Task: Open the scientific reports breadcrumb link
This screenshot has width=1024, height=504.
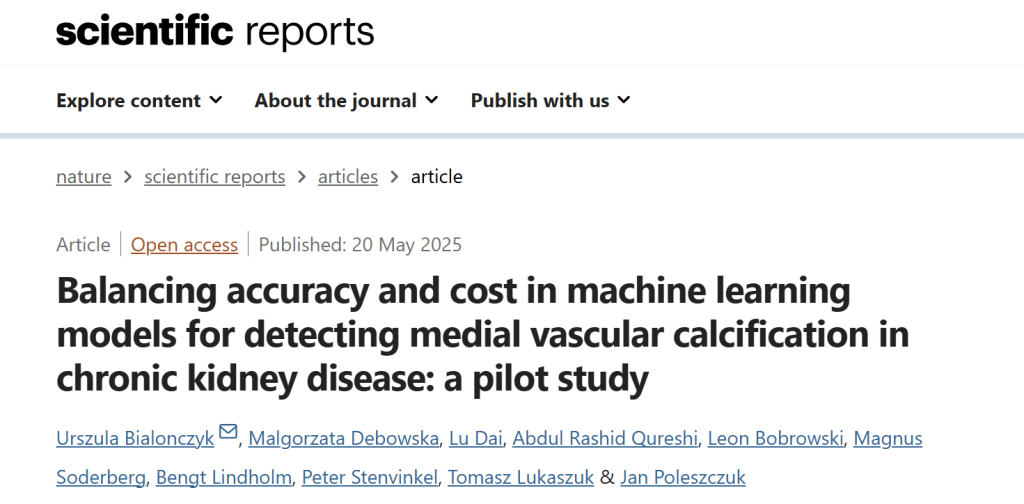Action: click(x=215, y=176)
